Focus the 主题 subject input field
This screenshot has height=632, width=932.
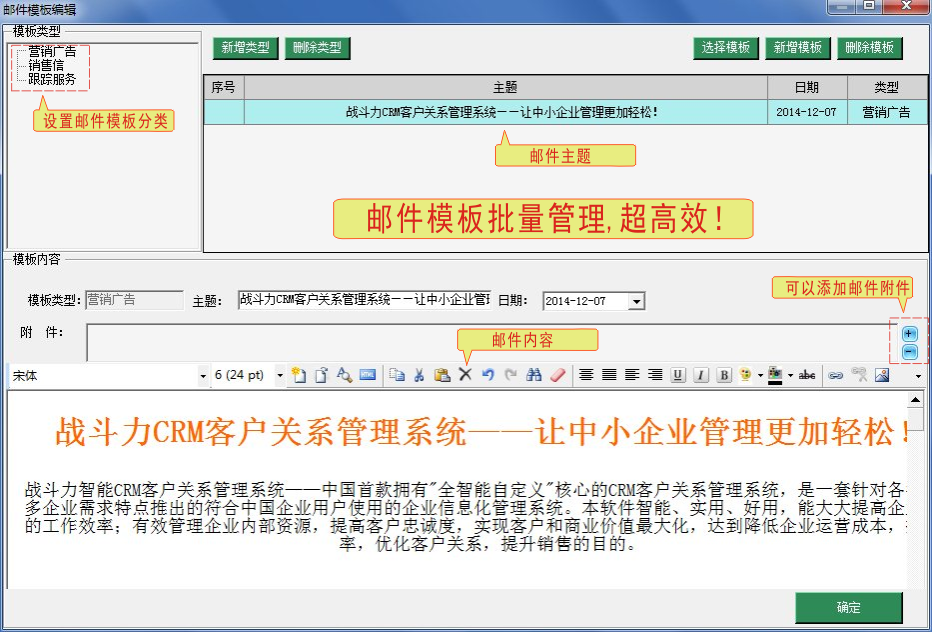pos(365,300)
